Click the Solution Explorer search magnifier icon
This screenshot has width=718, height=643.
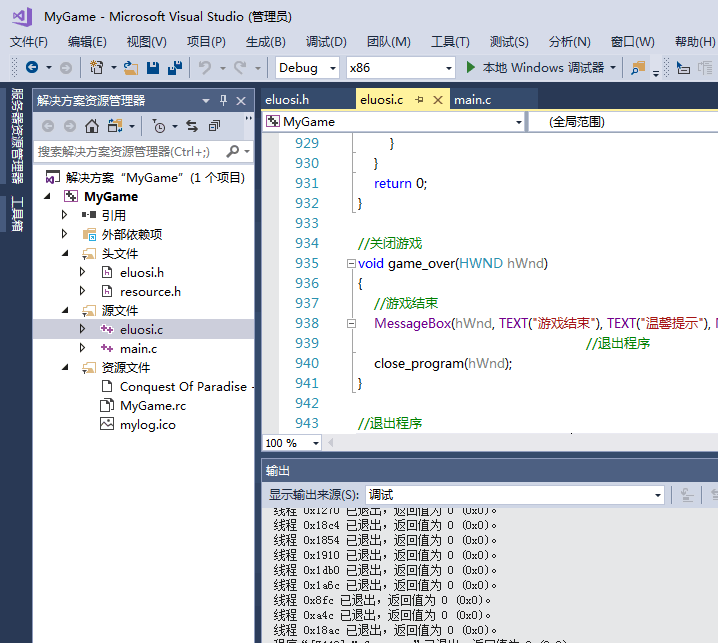pos(233,151)
